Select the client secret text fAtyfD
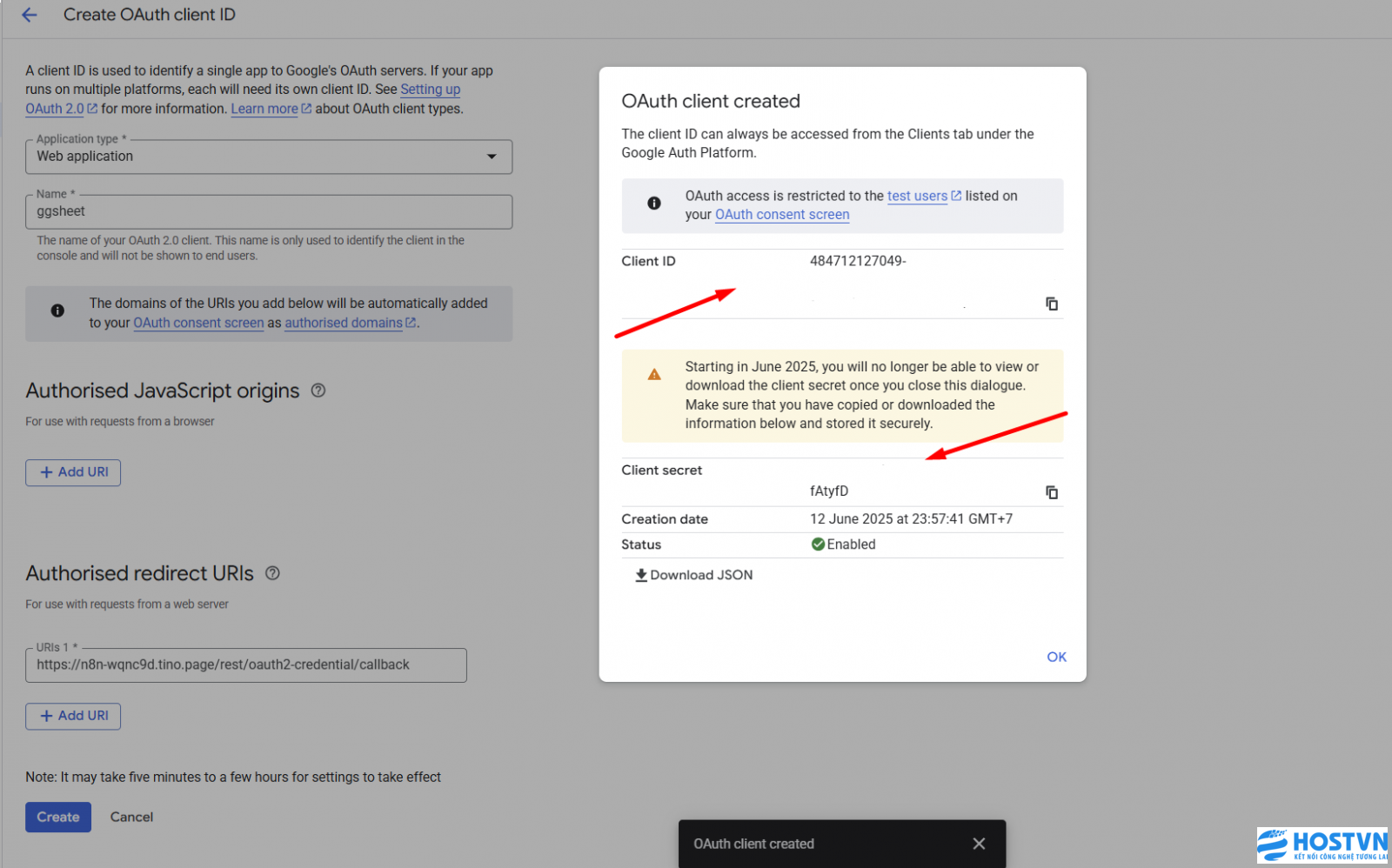Image resolution: width=1392 pixels, height=868 pixels. pos(829,491)
